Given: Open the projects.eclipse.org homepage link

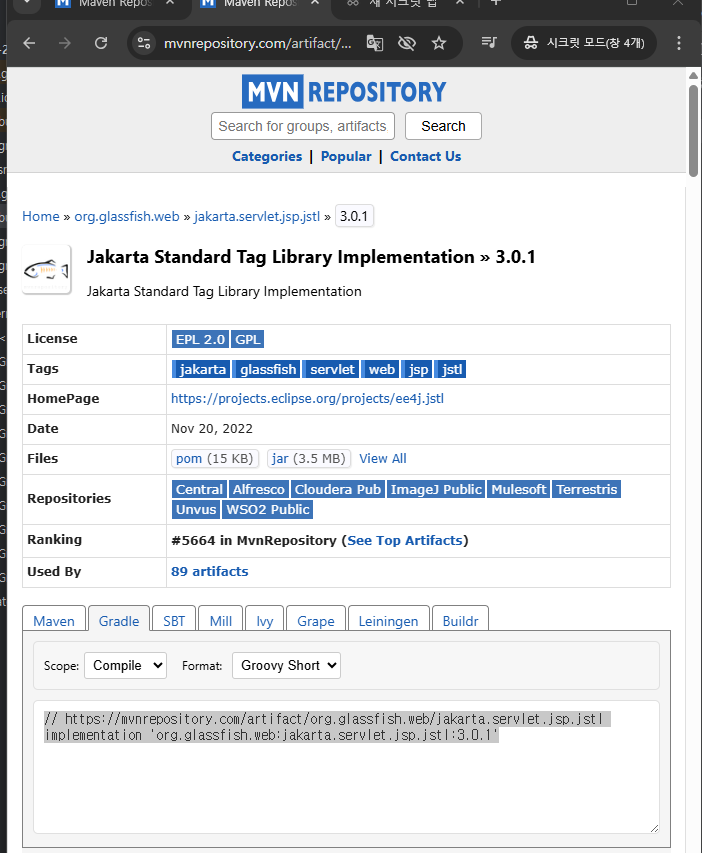Looking at the screenshot, I should click(307, 399).
